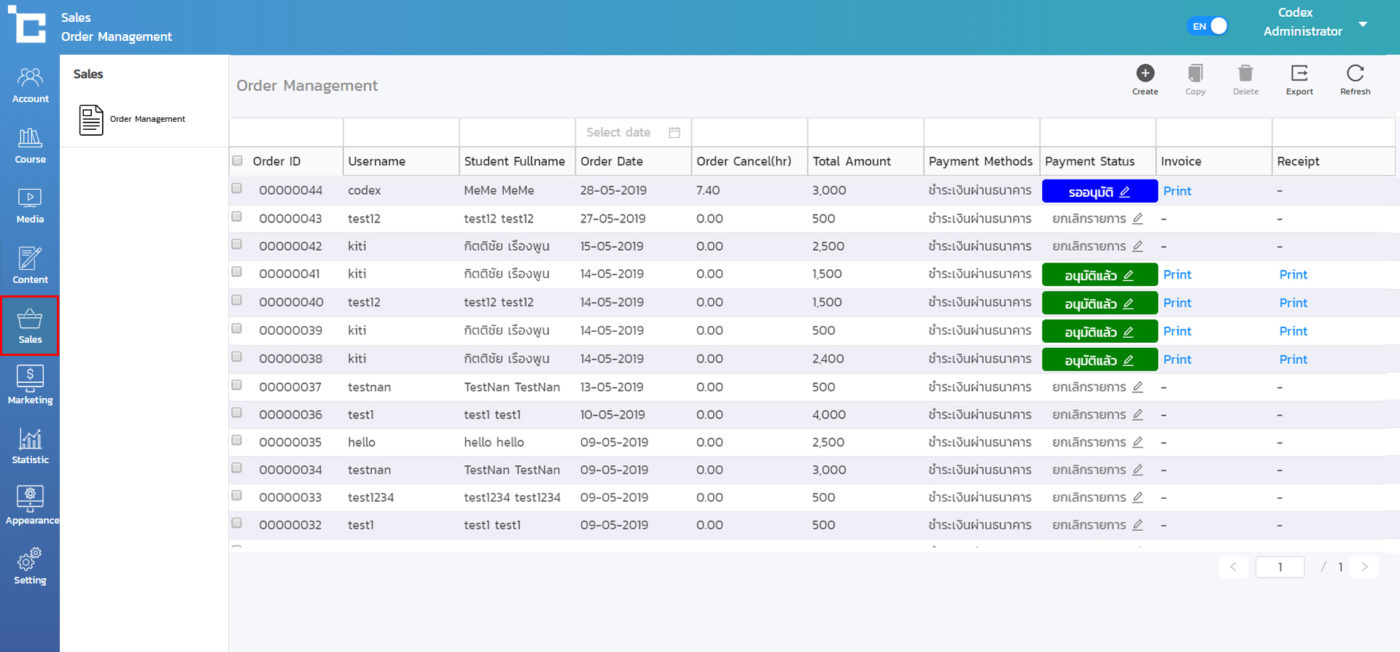Screen dimensions: 1400x652
Task: Print the receipt for order 00000041
Action: [x=1293, y=275]
